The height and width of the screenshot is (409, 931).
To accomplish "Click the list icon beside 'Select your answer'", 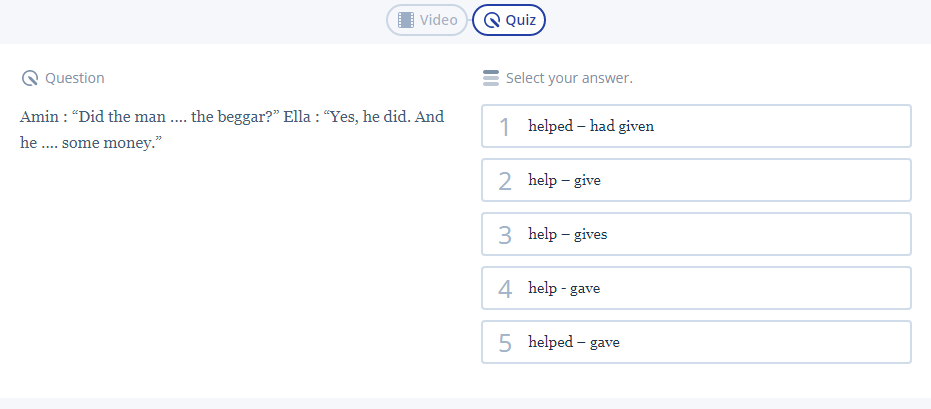I will pos(490,78).
